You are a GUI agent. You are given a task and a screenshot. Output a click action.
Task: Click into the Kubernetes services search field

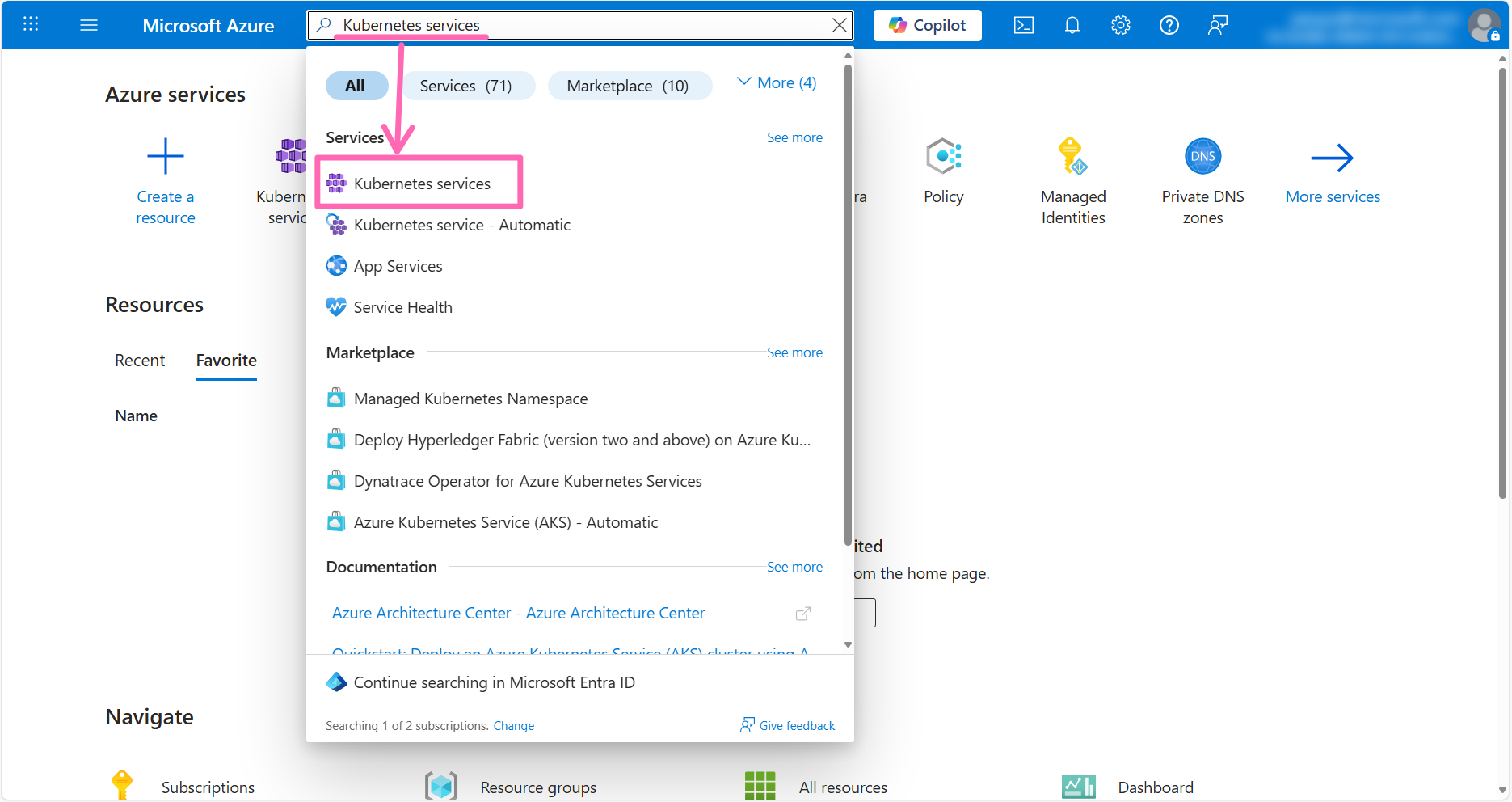566,26
